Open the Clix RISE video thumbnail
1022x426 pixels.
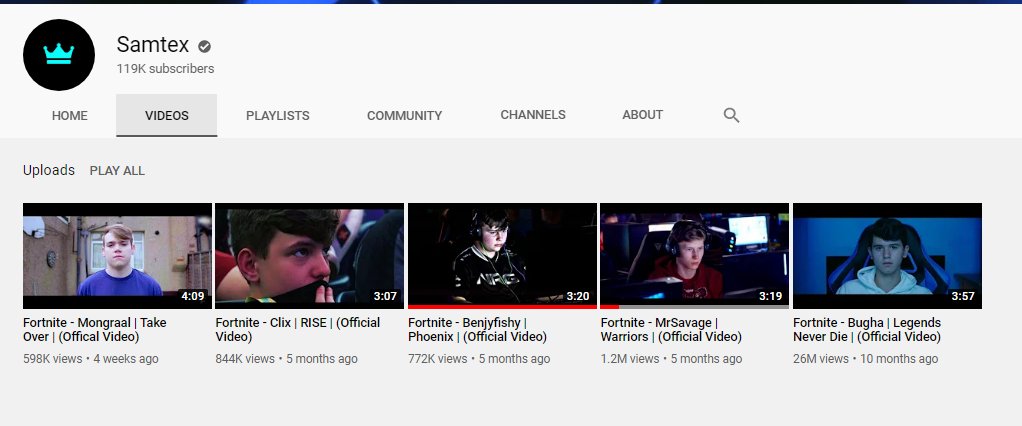(310, 256)
